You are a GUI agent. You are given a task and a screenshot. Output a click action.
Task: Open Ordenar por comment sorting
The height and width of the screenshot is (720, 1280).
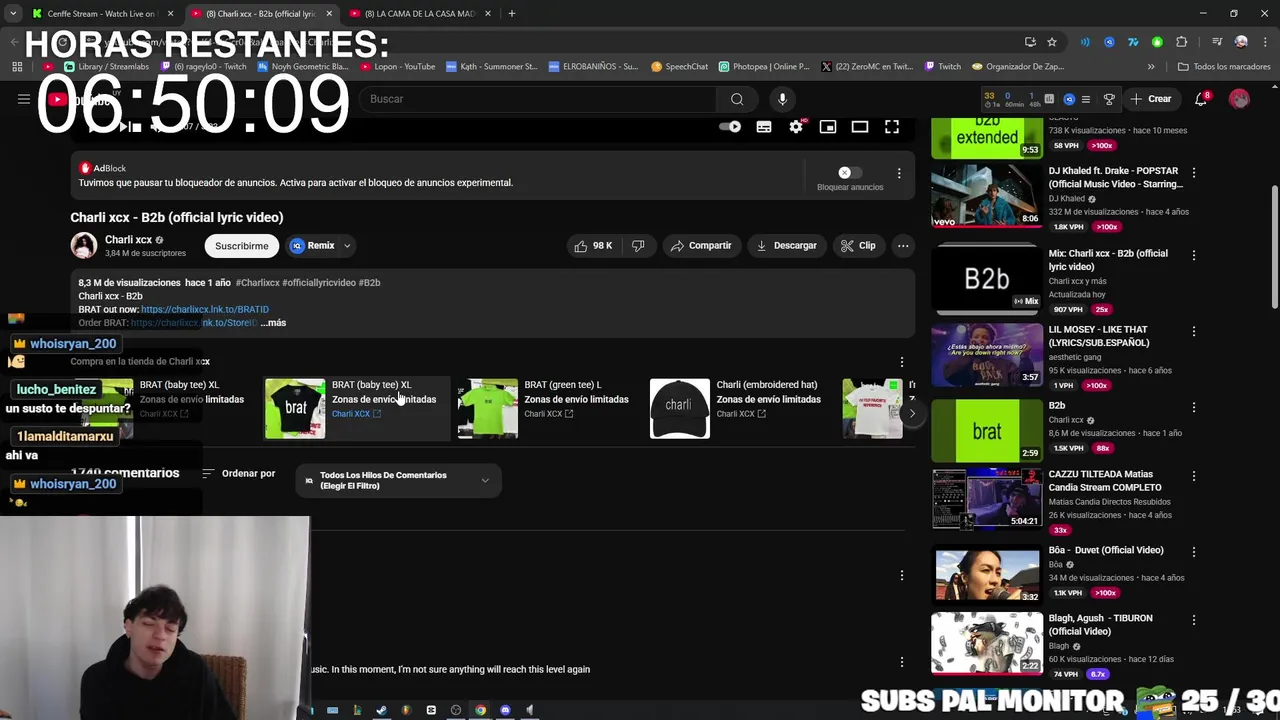(239, 474)
